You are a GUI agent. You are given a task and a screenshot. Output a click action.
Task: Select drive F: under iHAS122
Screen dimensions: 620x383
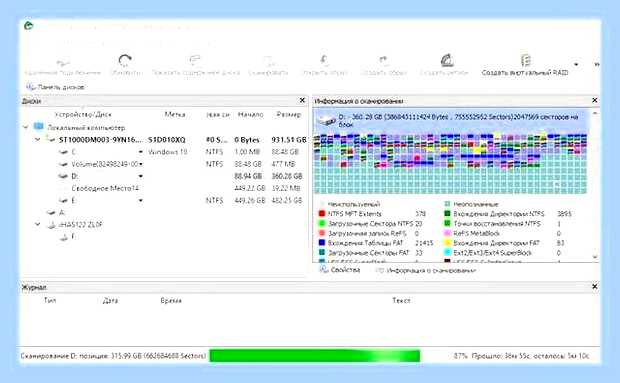[74, 237]
